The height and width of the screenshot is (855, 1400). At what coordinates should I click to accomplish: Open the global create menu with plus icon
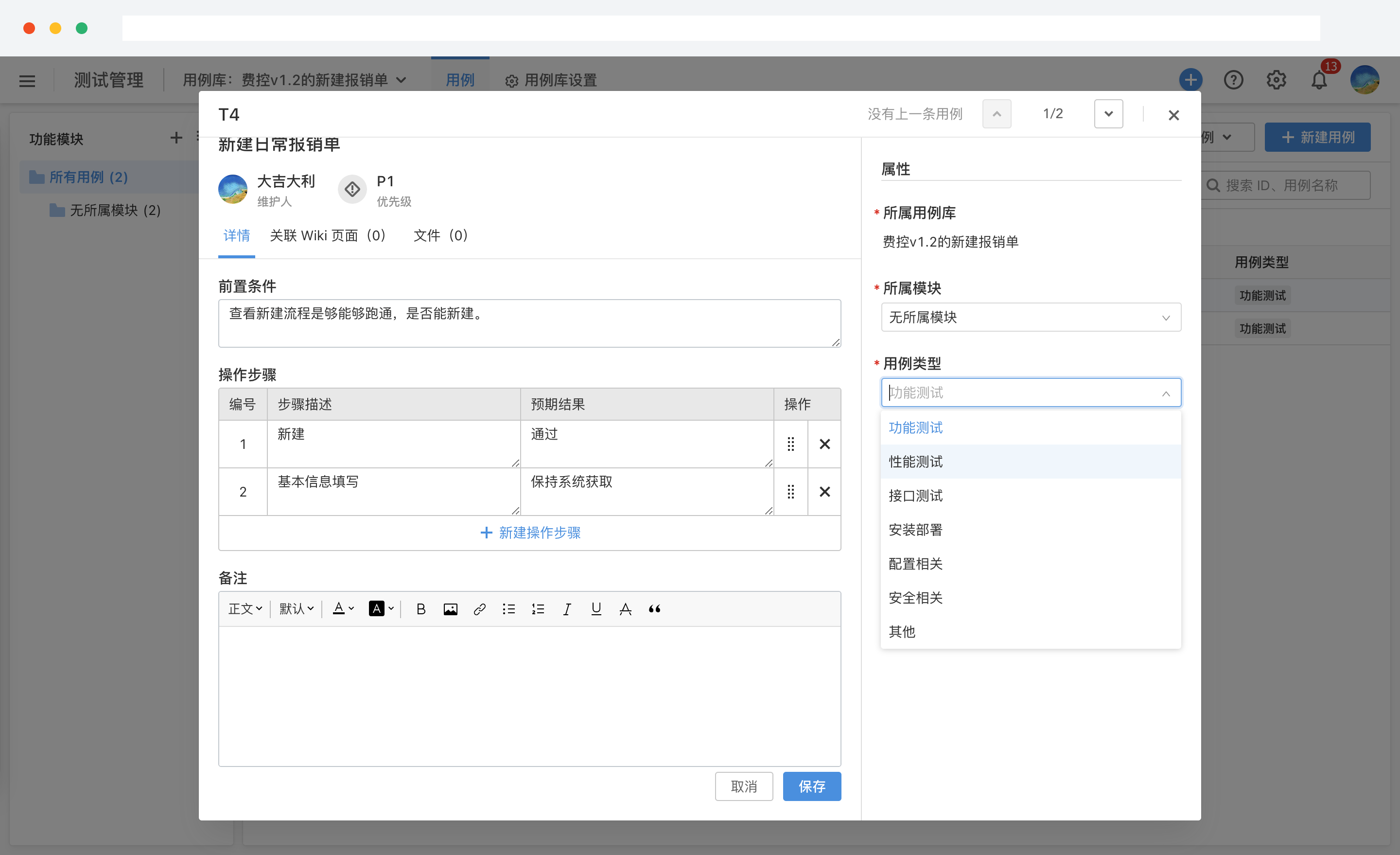coord(1191,80)
